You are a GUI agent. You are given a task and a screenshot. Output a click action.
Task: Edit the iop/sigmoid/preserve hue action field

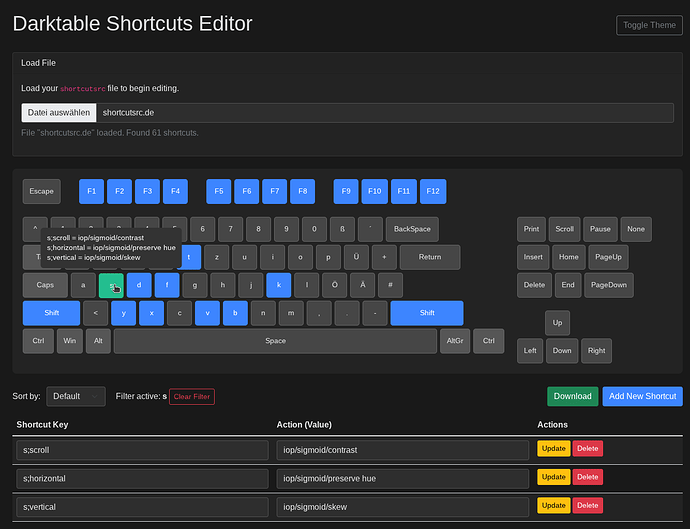(403, 478)
